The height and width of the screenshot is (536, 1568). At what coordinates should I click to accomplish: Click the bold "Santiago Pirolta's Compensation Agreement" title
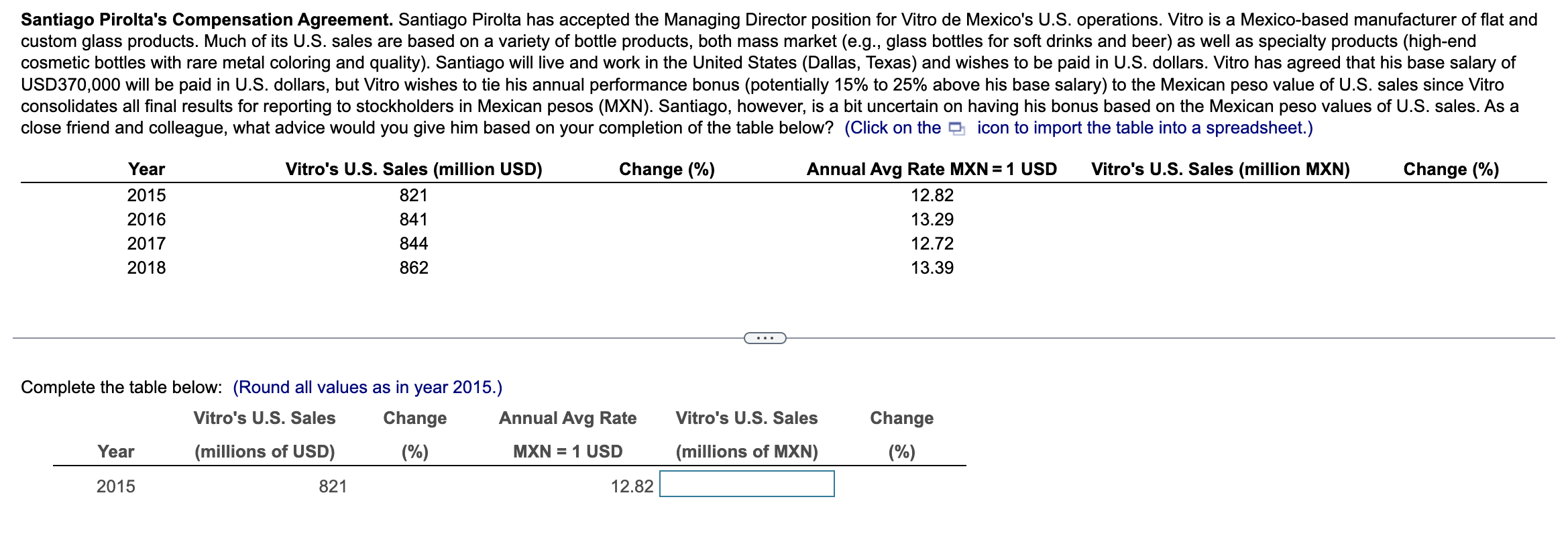click(207, 19)
